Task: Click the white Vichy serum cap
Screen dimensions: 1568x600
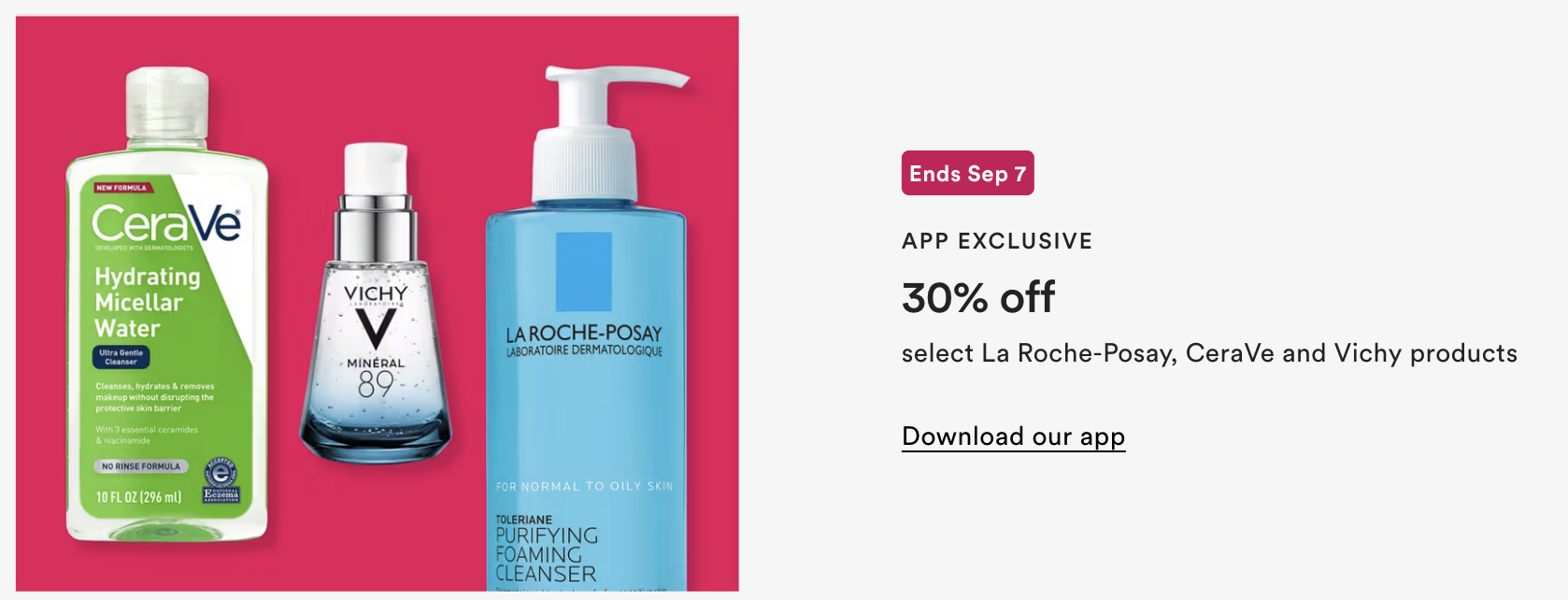Action: (376, 170)
